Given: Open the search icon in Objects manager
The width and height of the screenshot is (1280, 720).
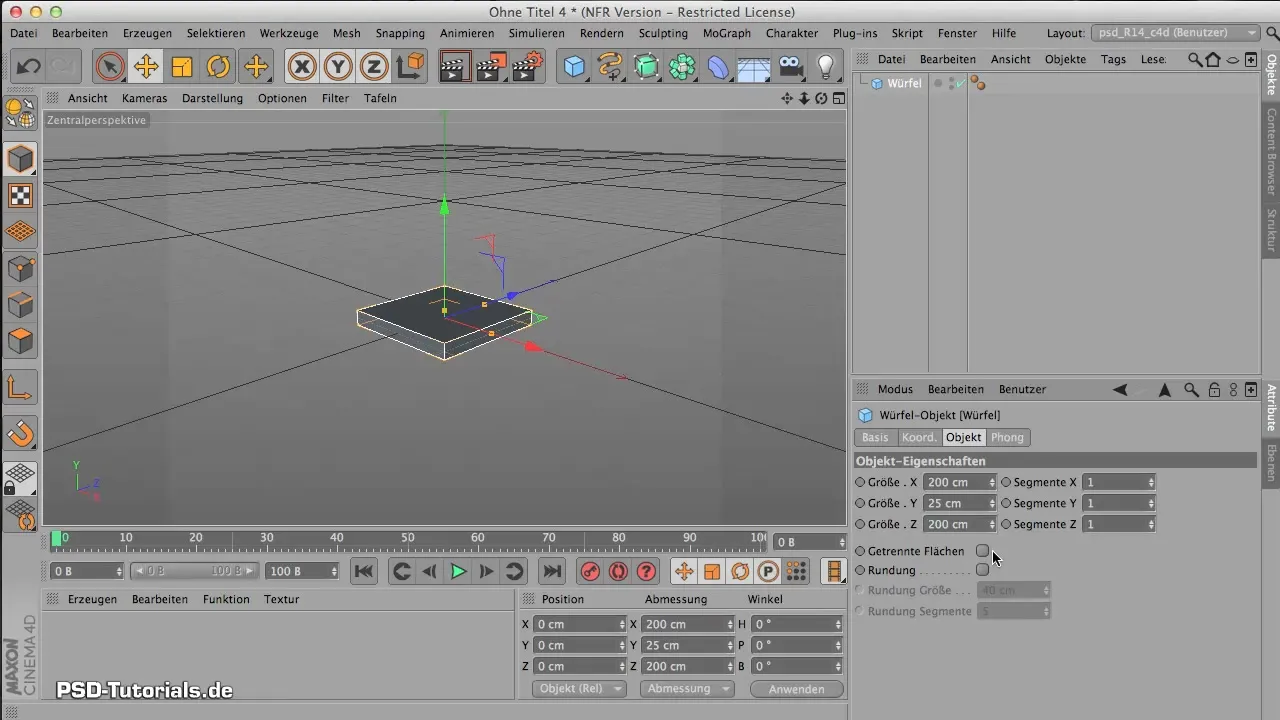Looking at the screenshot, I should click(x=1195, y=59).
